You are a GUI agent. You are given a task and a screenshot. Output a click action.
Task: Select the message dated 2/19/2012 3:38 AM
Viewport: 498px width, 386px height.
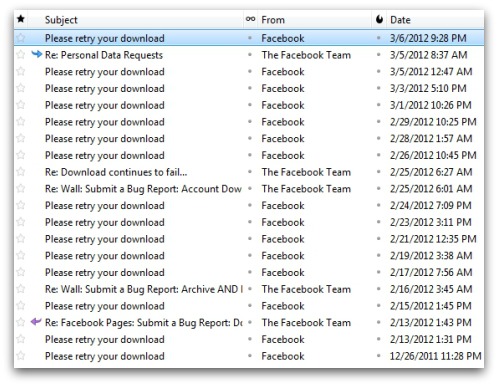(x=249, y=256)
